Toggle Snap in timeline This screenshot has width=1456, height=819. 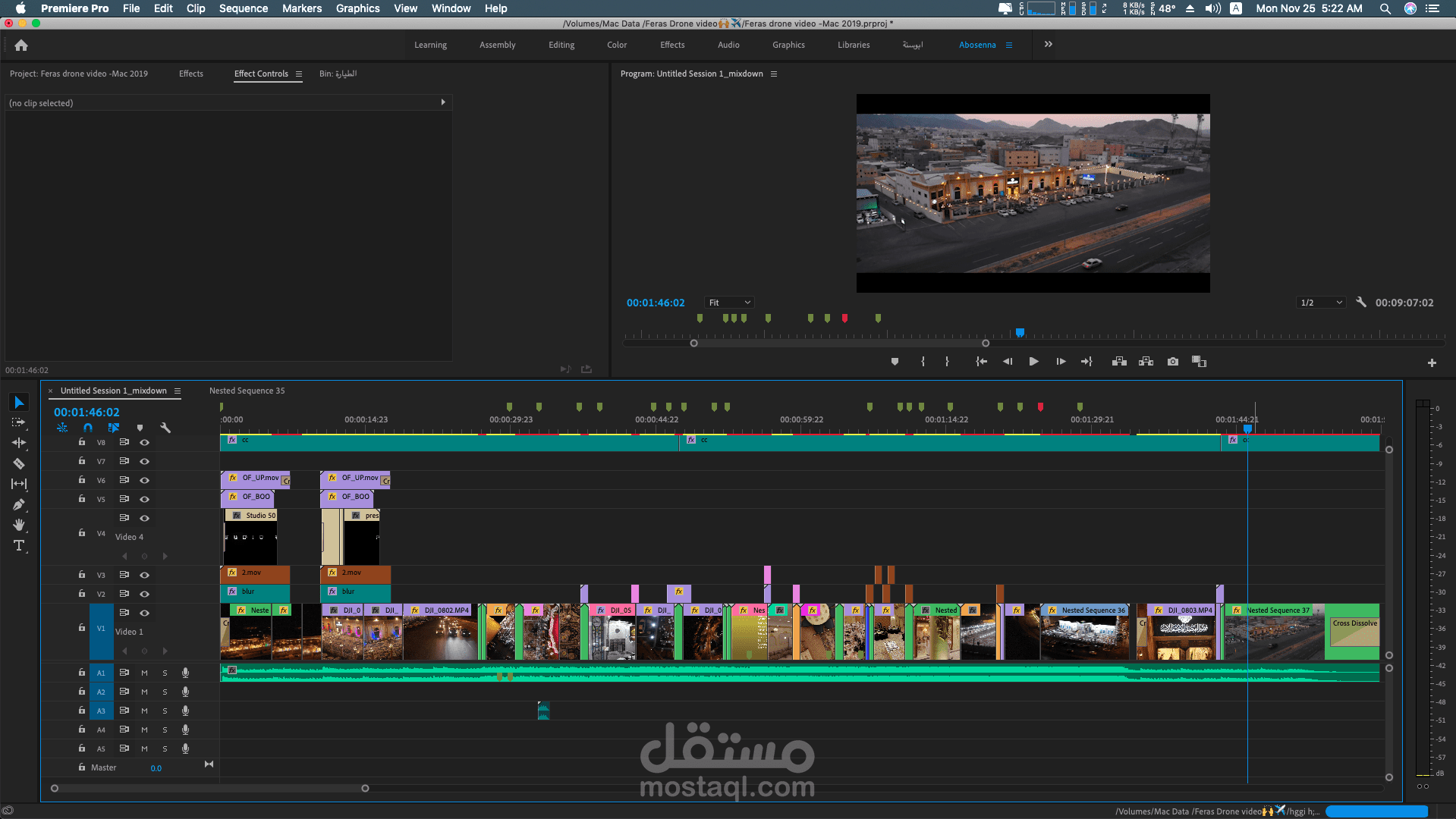pos(88,428)
